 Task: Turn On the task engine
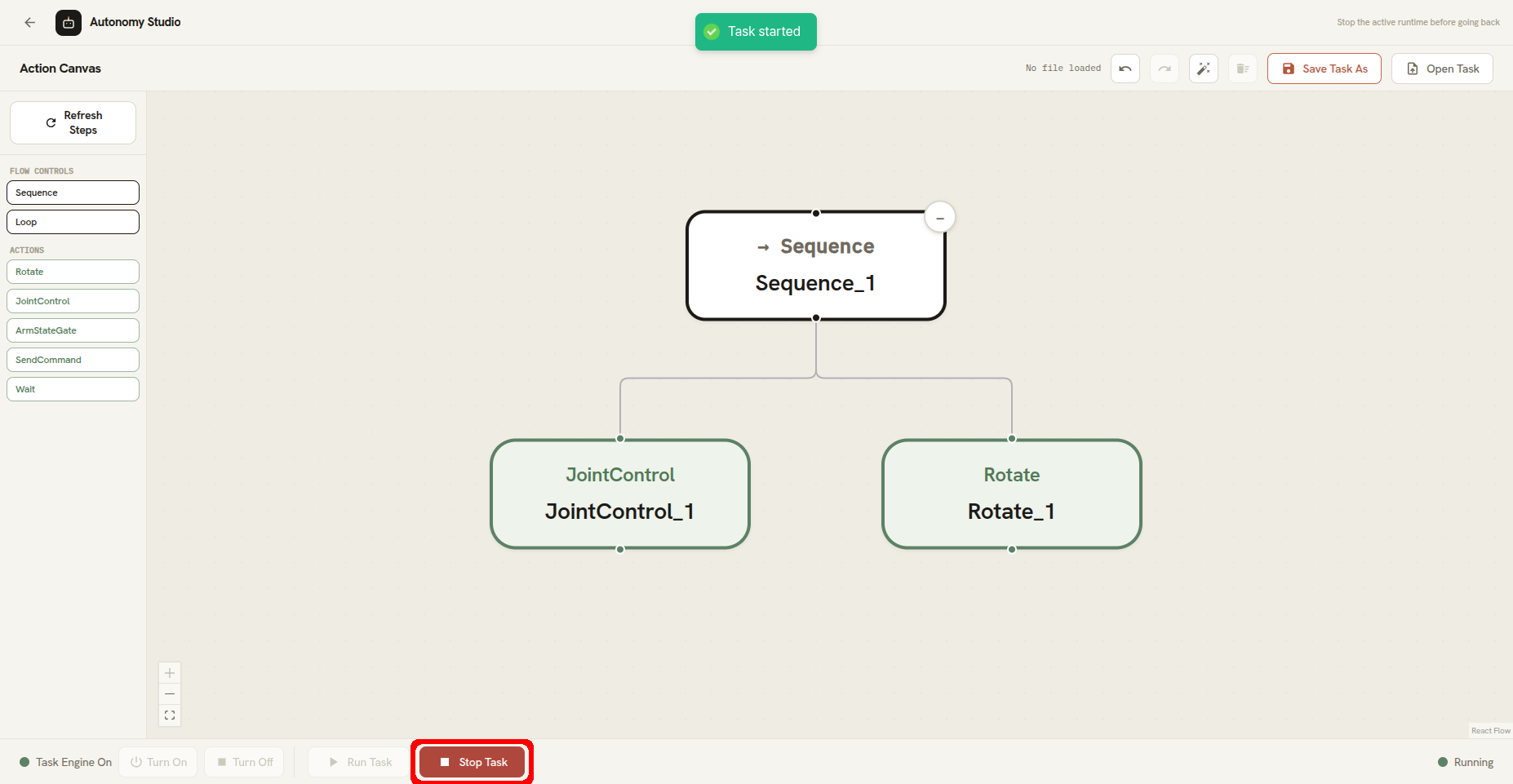point(158,762)
